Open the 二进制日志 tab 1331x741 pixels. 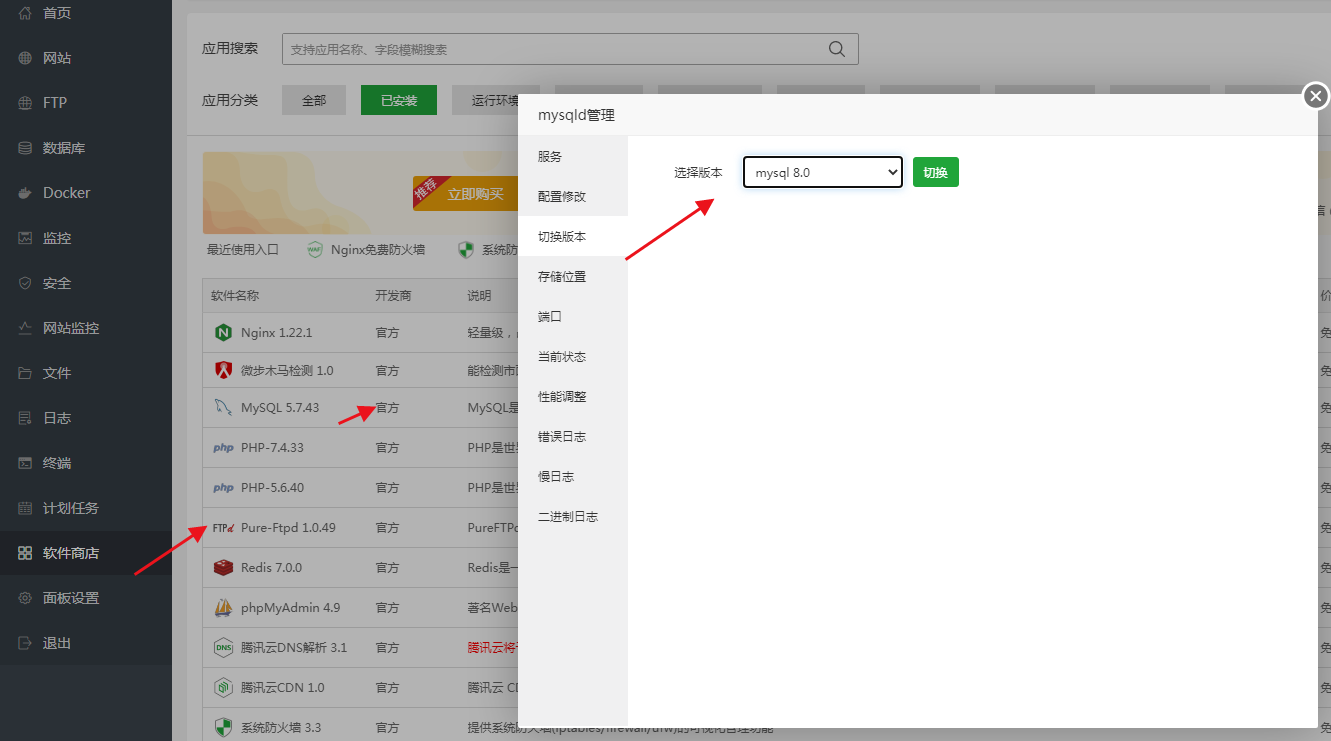click(x=573, y=516)
